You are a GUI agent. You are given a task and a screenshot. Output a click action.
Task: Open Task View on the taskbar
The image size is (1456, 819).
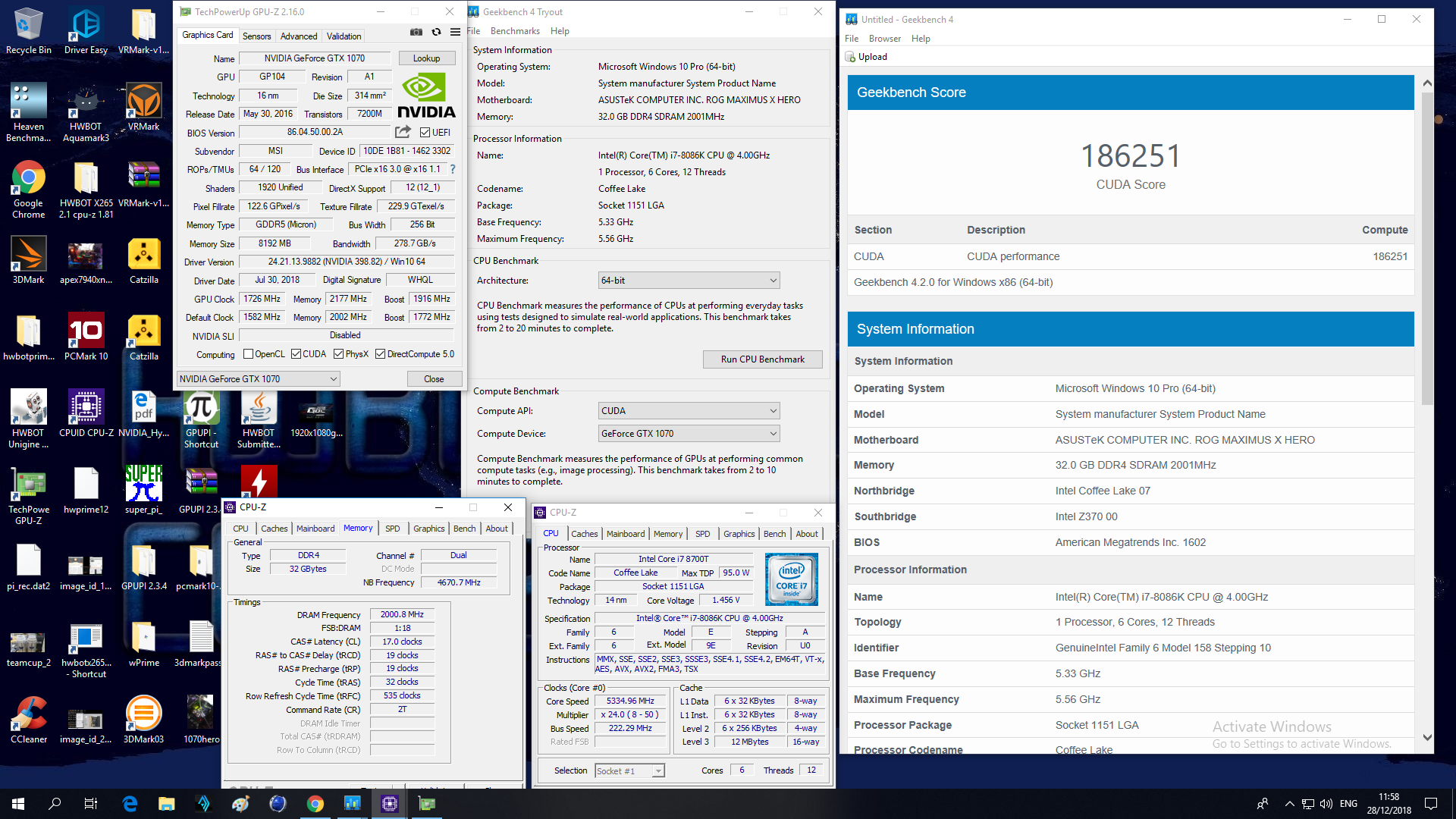91,804
